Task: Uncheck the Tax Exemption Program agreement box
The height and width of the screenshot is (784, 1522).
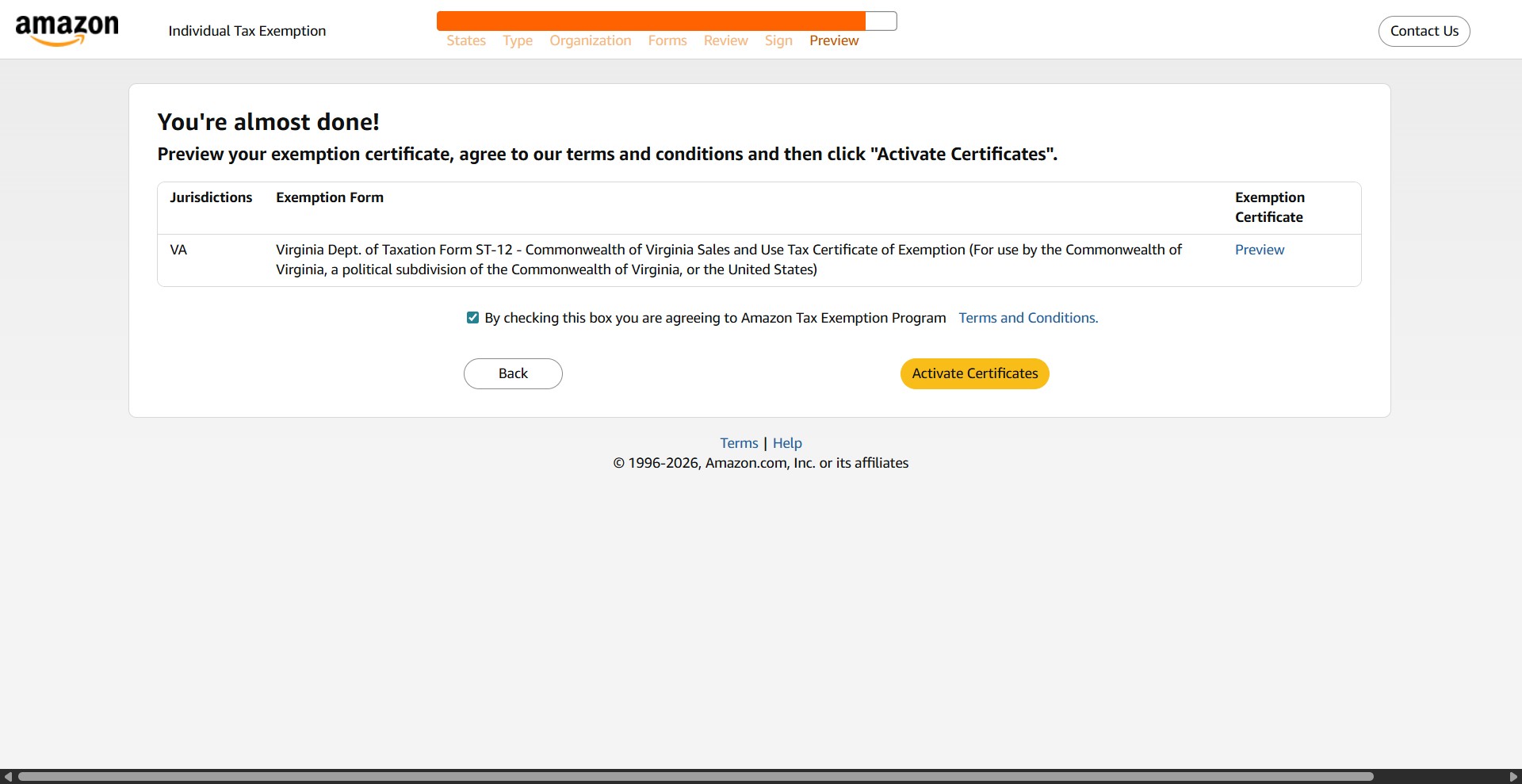Action: coord(472,317)
